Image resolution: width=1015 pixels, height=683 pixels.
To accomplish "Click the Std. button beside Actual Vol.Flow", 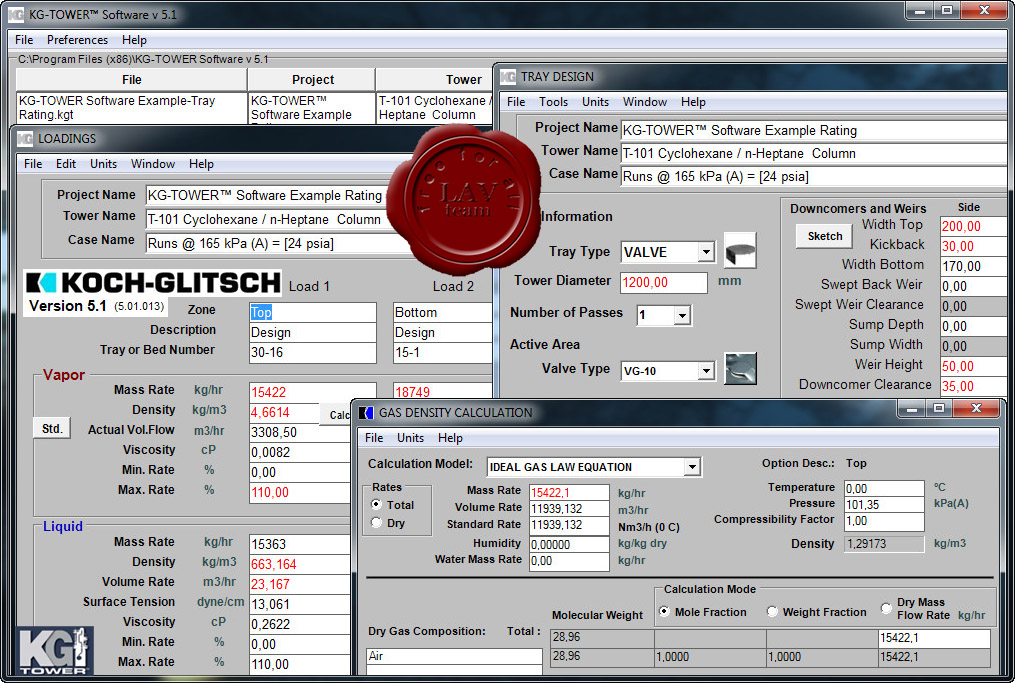I will click(52, 429).
